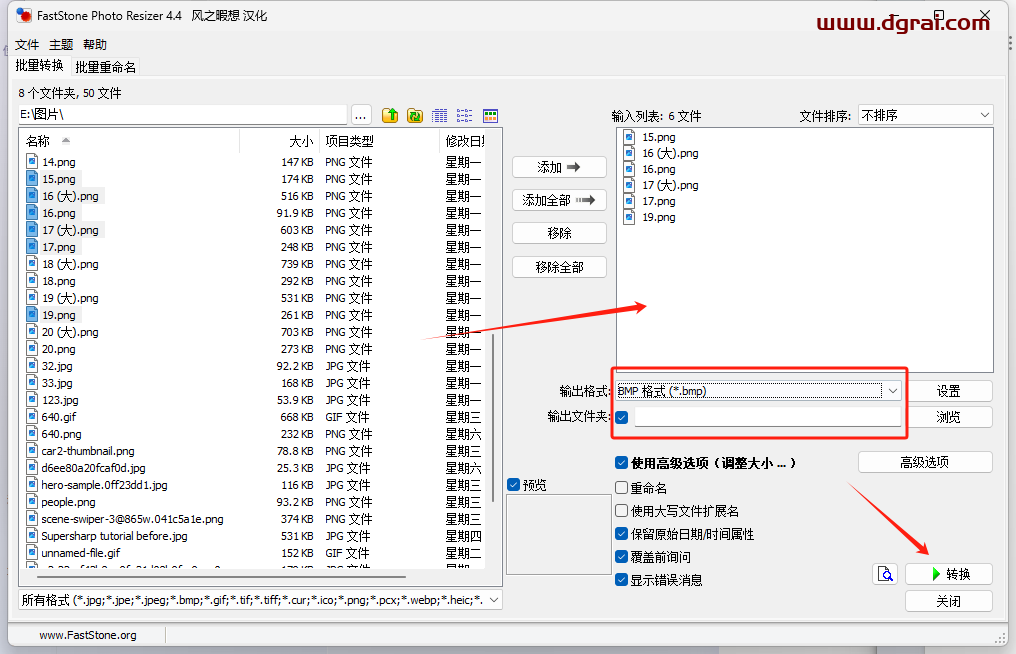Click the 移除 button
Screen dimensions: 1016x654
coord(559,233)
